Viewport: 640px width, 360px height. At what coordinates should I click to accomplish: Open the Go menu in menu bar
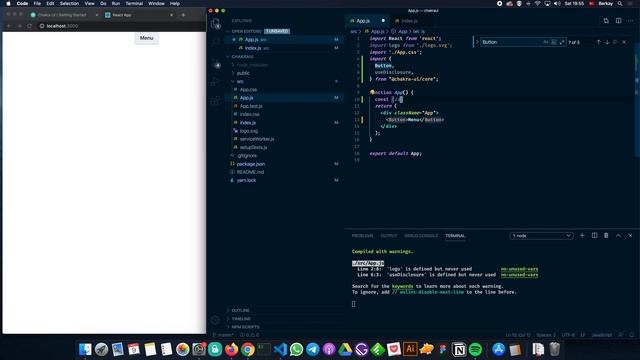[103, 3]
